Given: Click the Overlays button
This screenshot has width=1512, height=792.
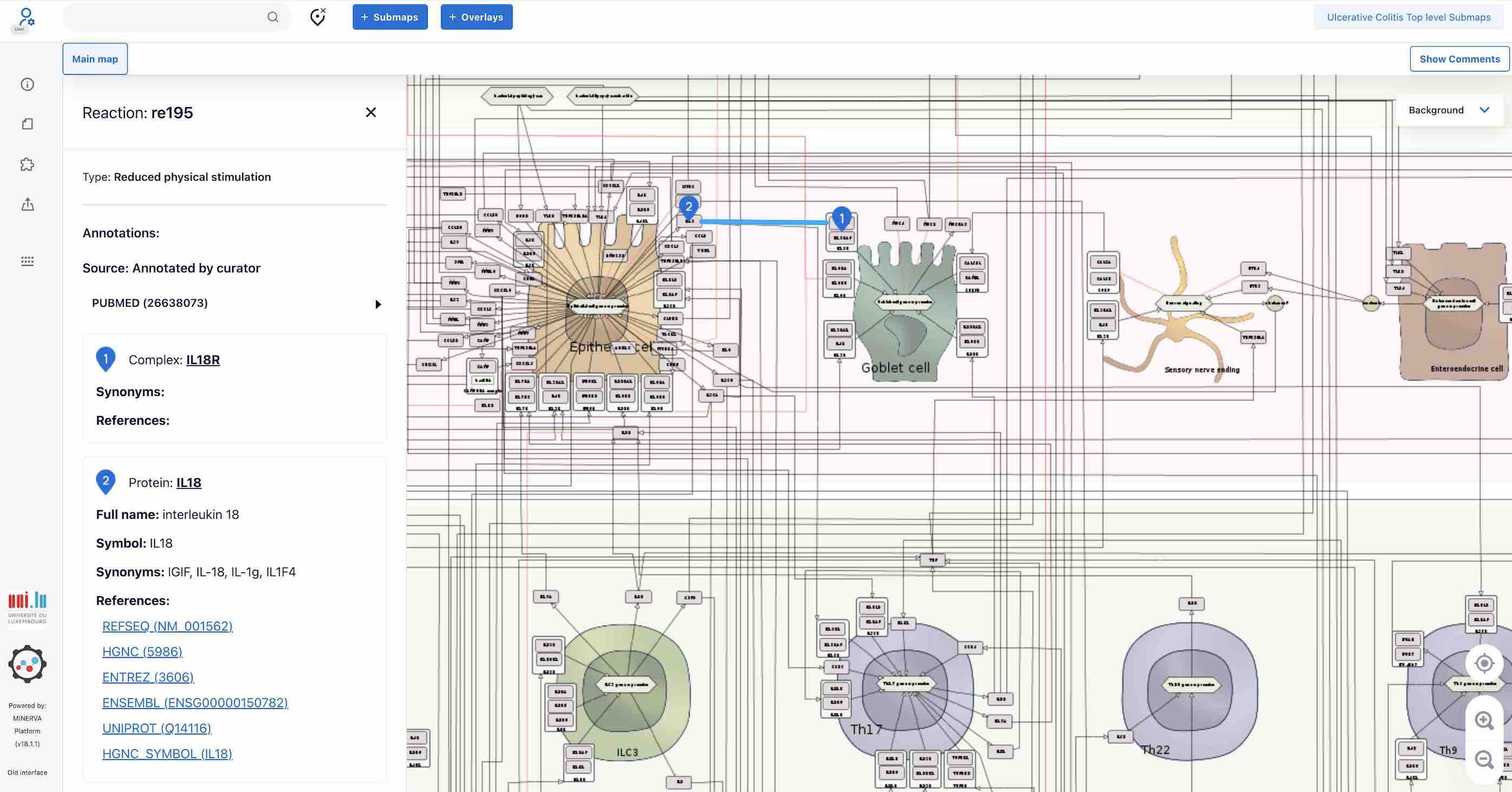Looking at the screenshot, I should (476, 17).
